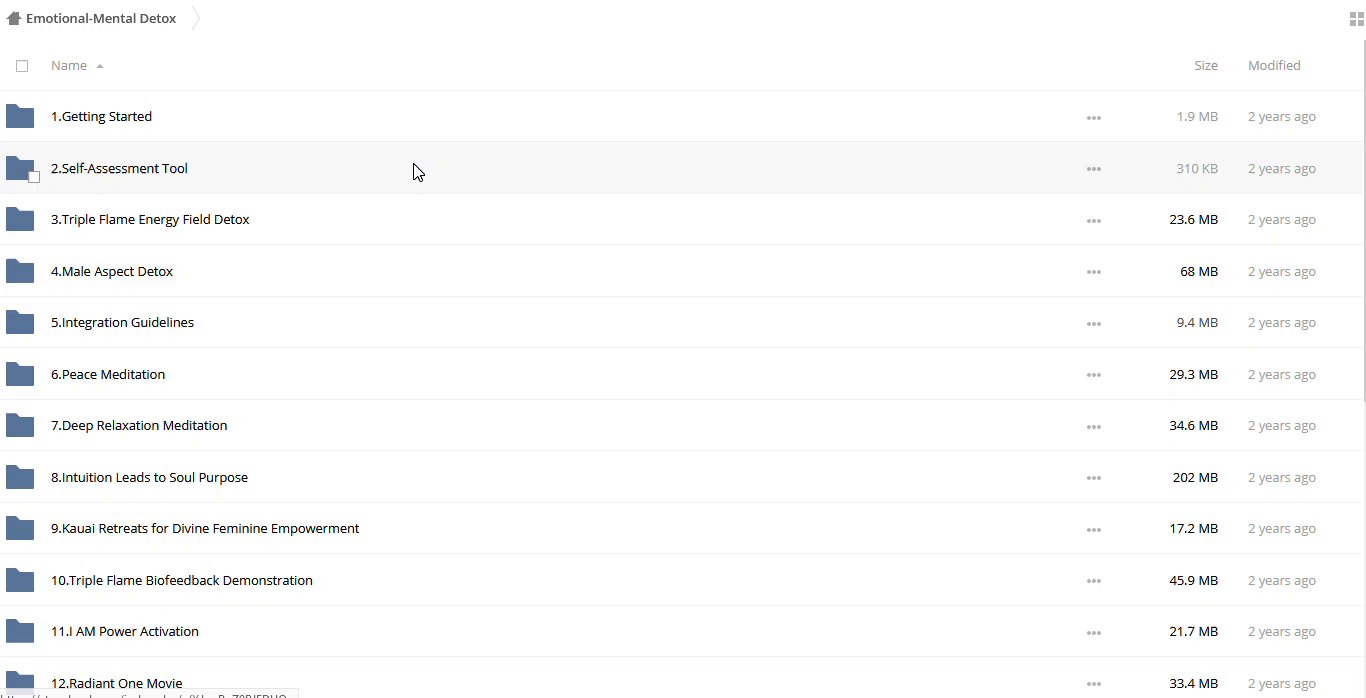Click the Emotional-Mental Detox breadcrumb
Image resolution: width=1366 pixels, height=698 pixels.
101,18
